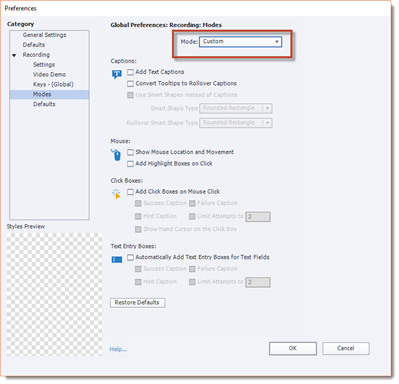Toggle Failure Caption under Text Entry Boxes

(x=192, y=269)
